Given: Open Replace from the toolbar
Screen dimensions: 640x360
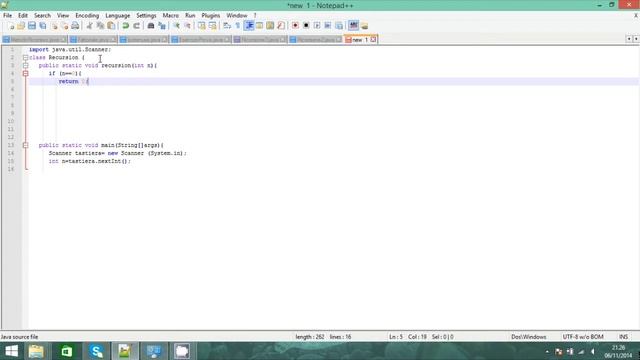Looking at the screenshot, I should 162,26.
